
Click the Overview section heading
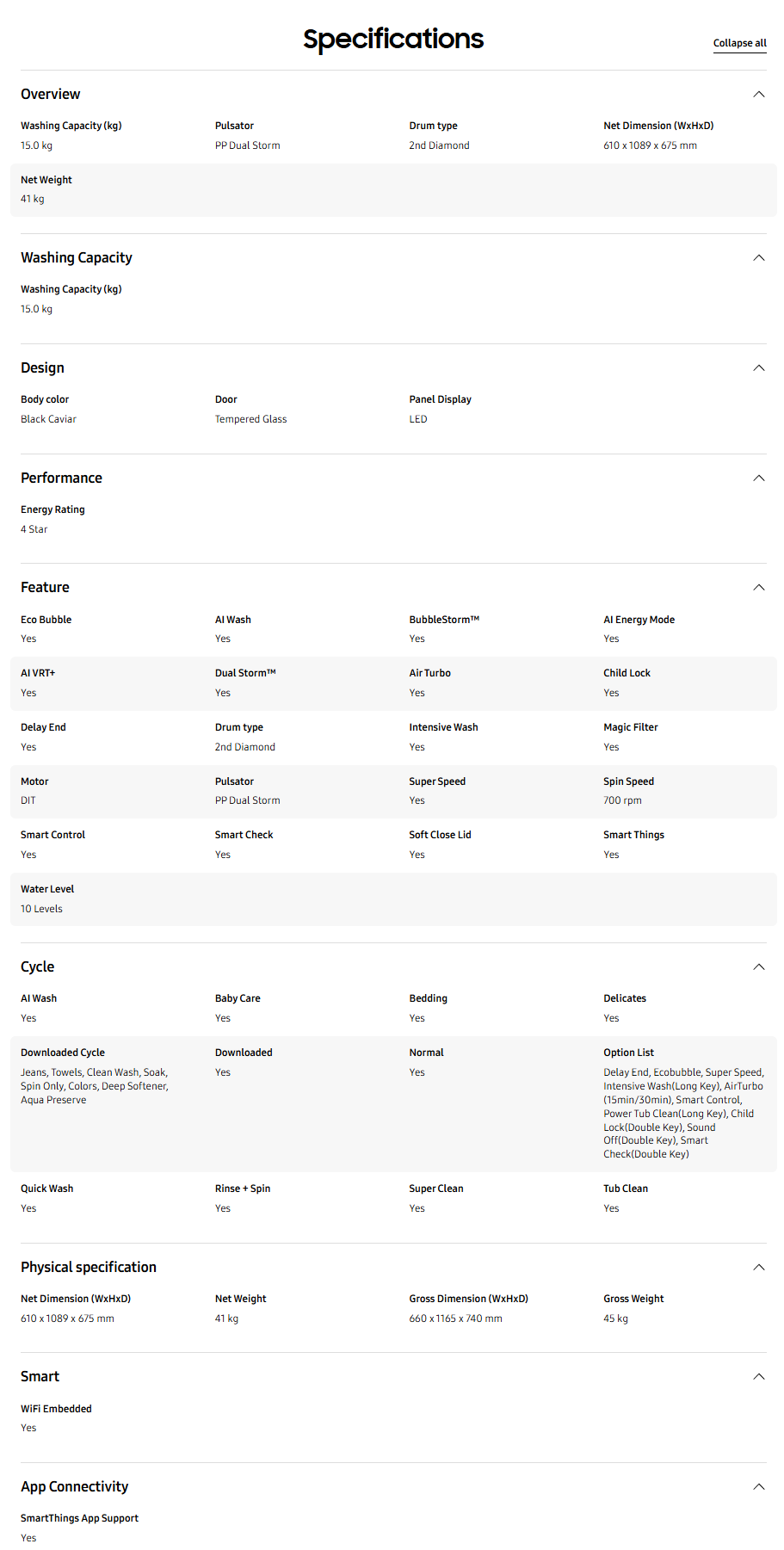pyautogui.click(x=51, y=95)
